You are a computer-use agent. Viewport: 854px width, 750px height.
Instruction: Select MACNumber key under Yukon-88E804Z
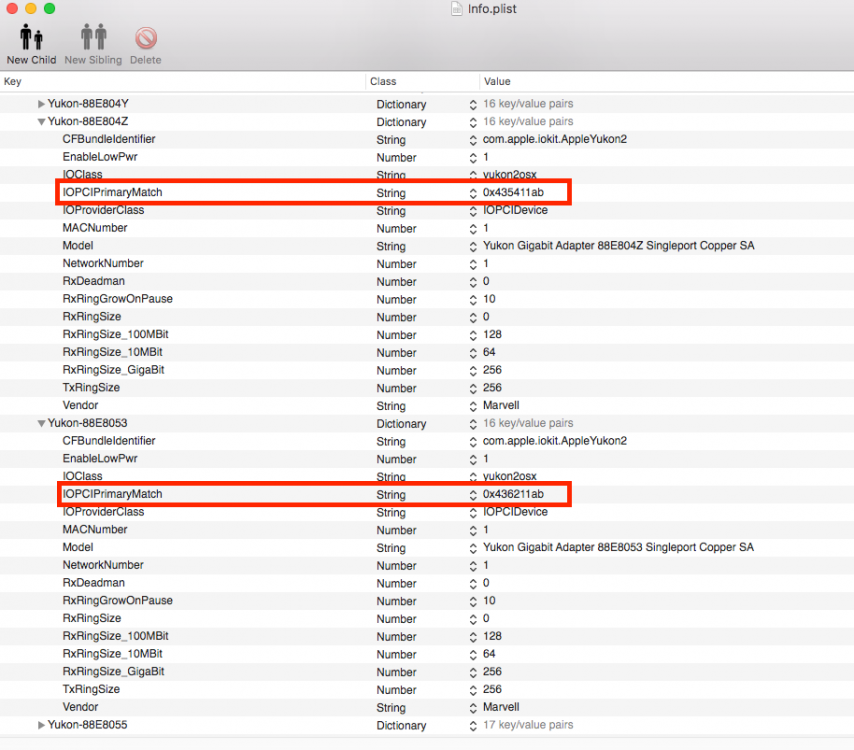[x=95, y=228]
